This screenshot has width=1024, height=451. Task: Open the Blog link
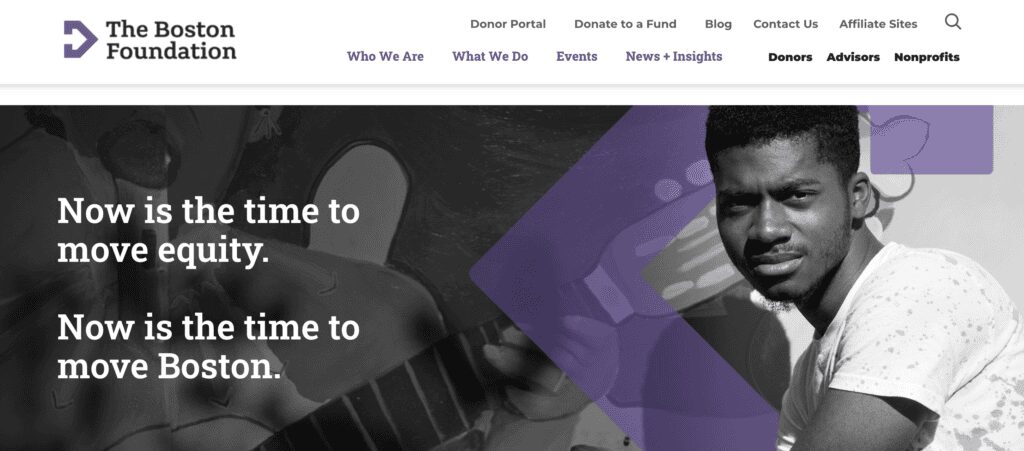coord(718,24)
